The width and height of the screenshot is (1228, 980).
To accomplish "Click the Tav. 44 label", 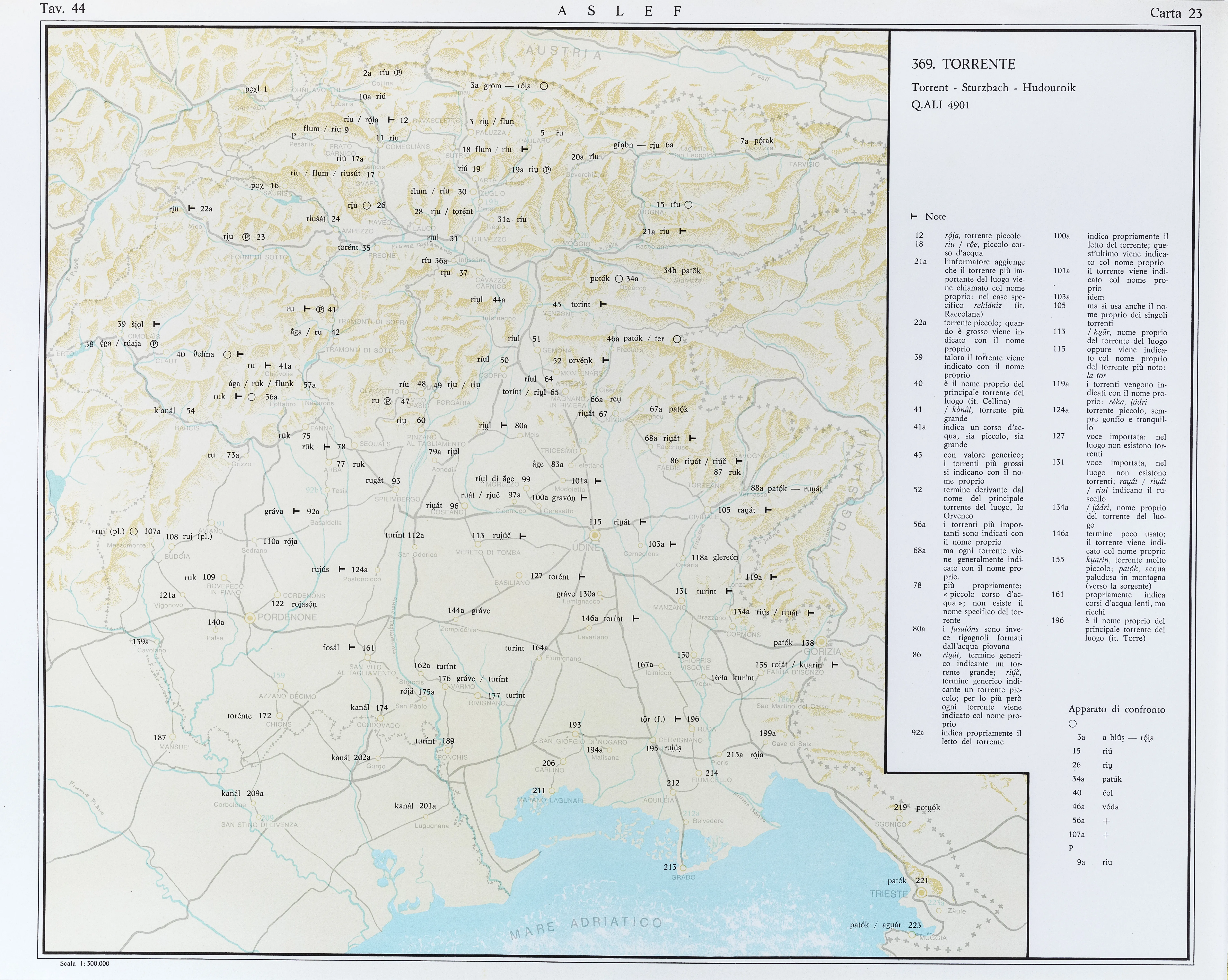I will tap(63, 9).
